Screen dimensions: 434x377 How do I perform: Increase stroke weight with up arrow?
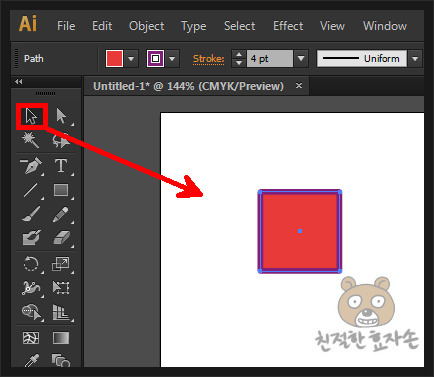click(x=239, y=55)
